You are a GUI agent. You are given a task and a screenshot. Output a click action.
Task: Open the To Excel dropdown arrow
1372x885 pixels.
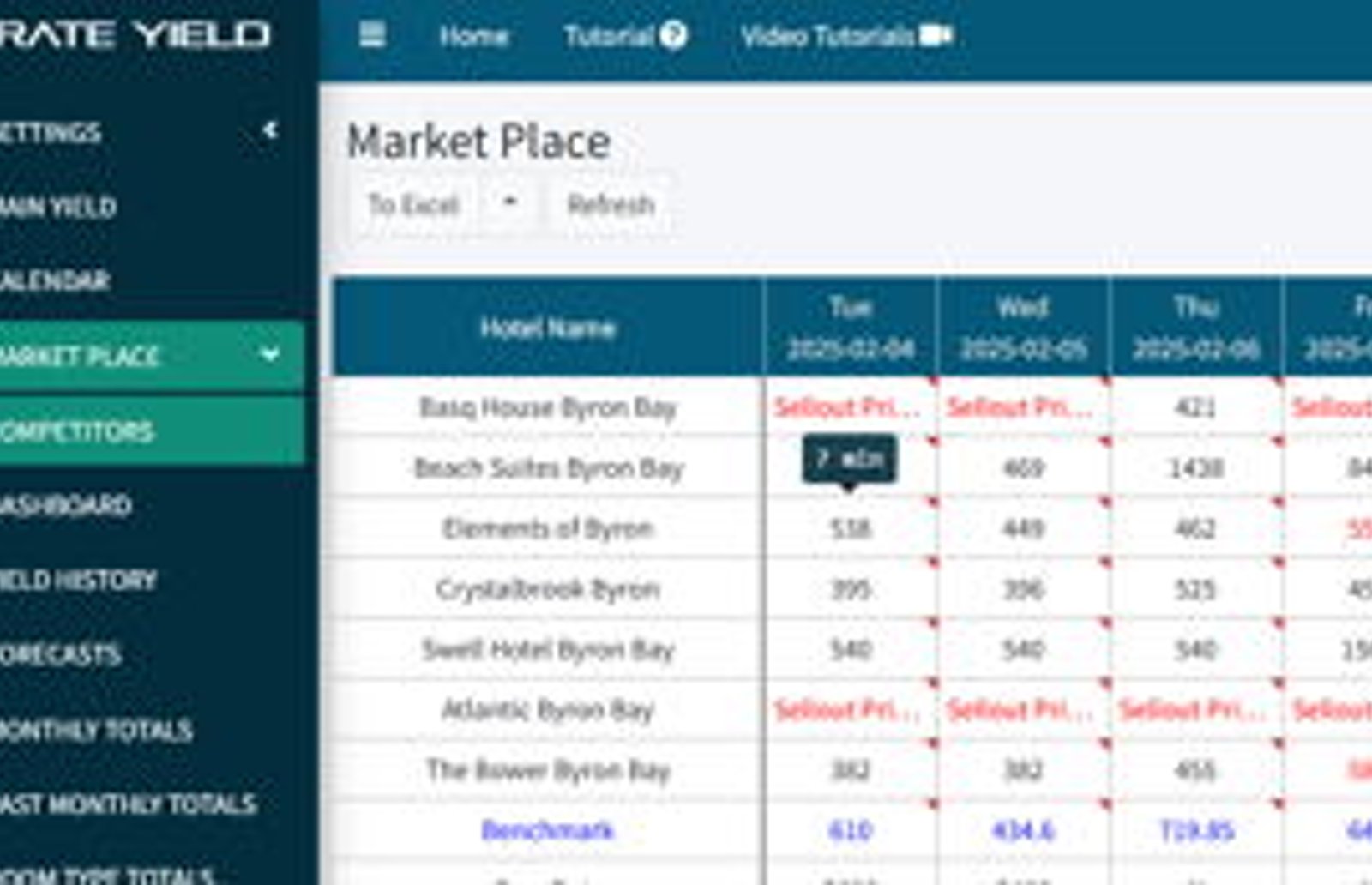pos(510,204)
